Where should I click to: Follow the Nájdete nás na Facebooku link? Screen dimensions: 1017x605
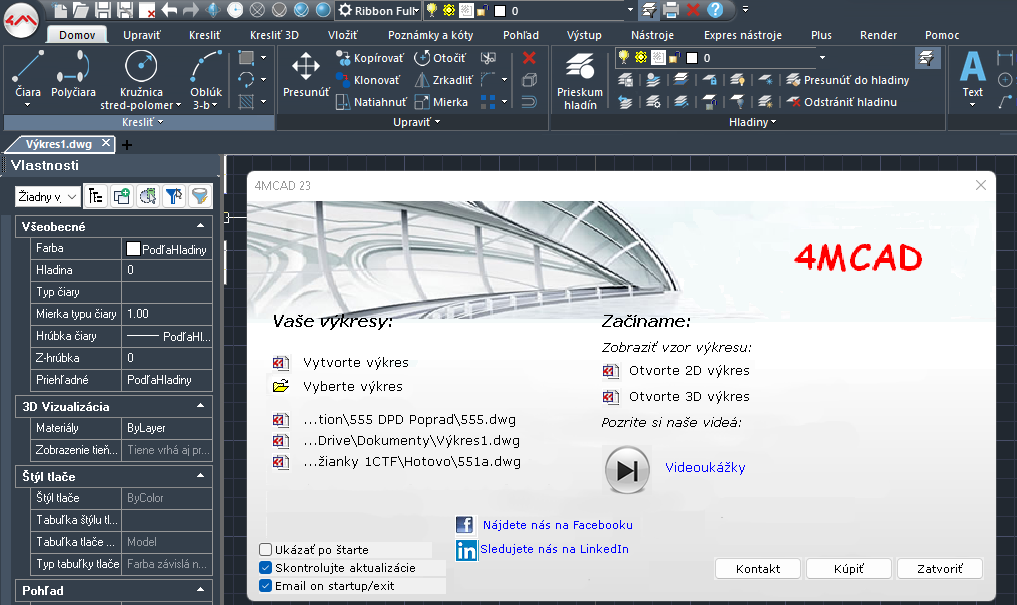(x=558, y=525)
